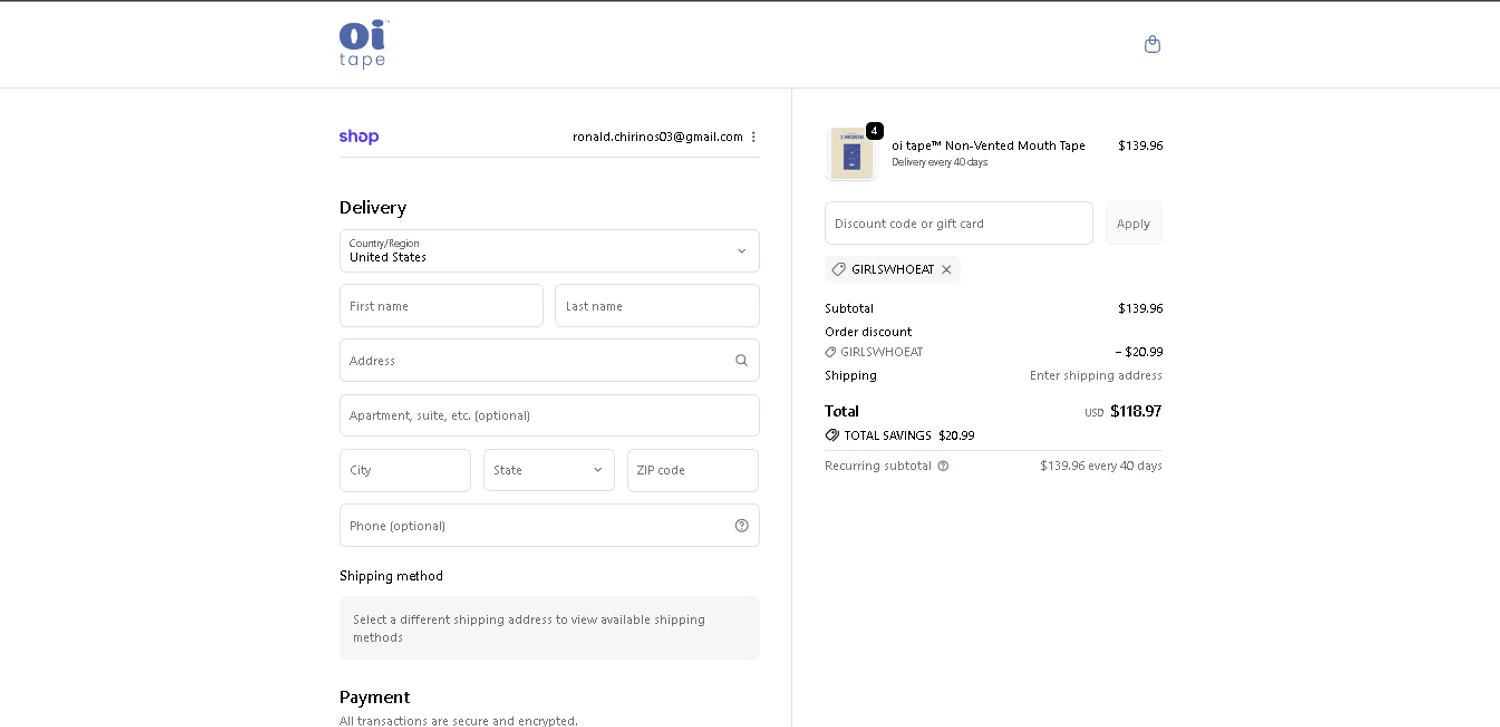The width and height of the screenshot is (1500, 727).
Task: Click the Payment section heading
Action: (374, 697)
